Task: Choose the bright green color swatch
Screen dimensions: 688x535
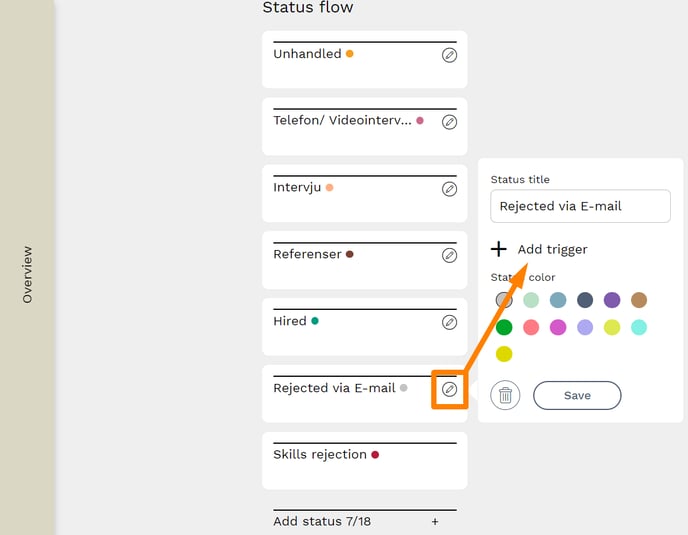Action: coord(504,327)
